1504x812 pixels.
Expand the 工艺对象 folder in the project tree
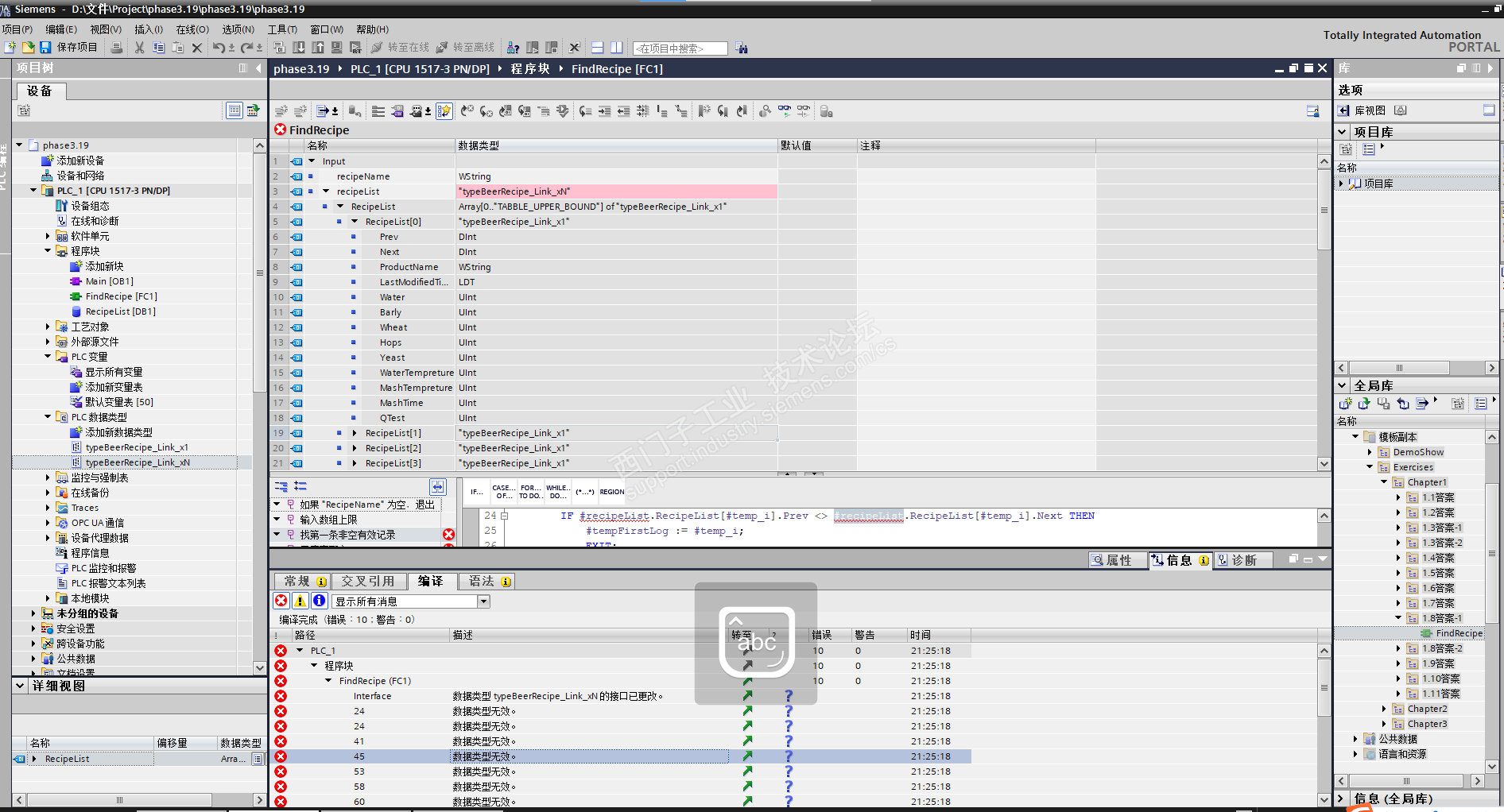pyautogui.click(x=48, y=327)
